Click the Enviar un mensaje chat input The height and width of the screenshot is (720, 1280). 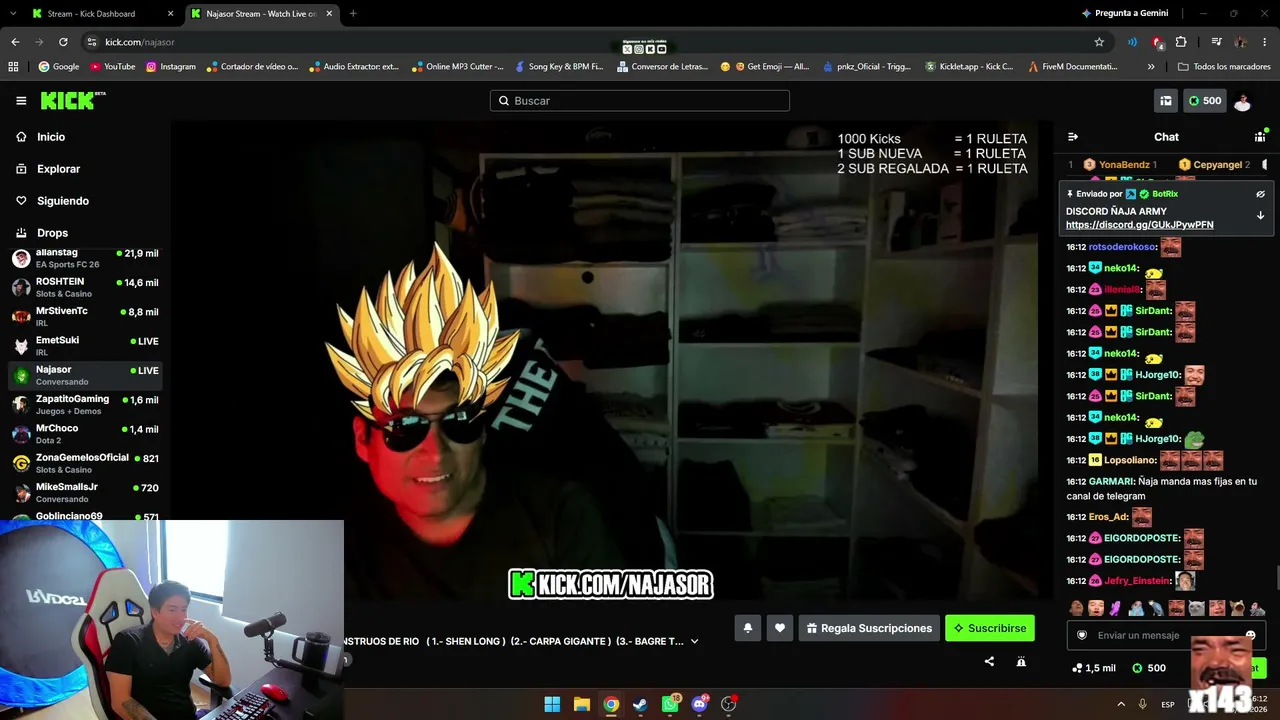coord(1166,635)
